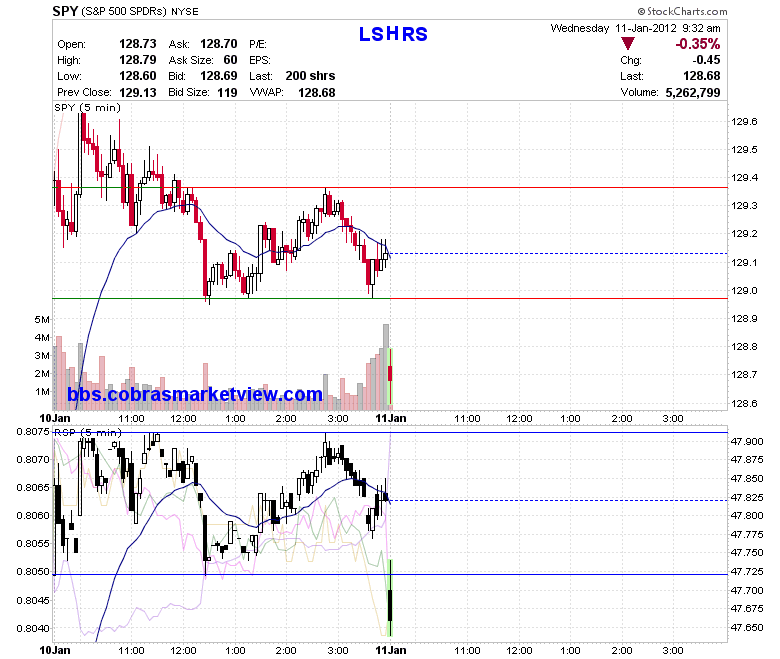Click the SPY ticker symbol title
Screen dimensions: 780x659
[65, 10]
